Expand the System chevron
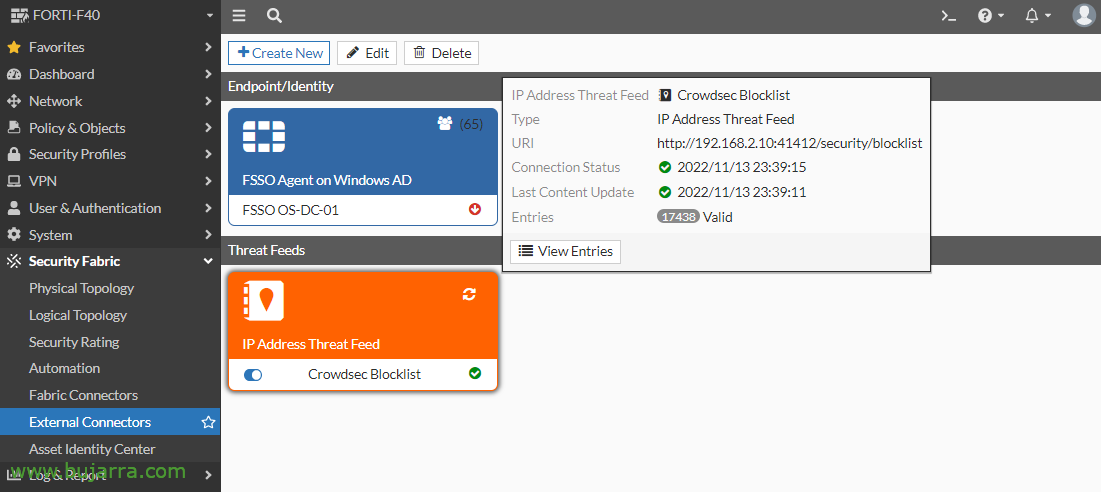This screenshot has height=492, width=1101. point(208,234)
